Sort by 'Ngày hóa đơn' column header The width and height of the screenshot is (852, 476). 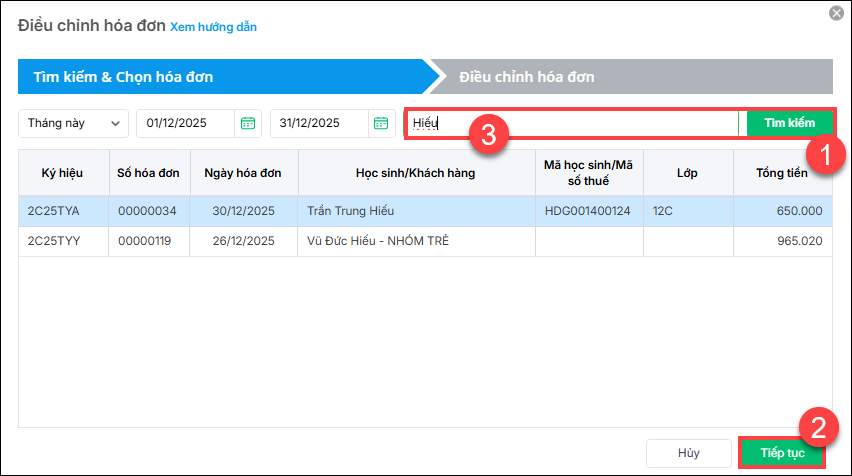tap(242, 173)
